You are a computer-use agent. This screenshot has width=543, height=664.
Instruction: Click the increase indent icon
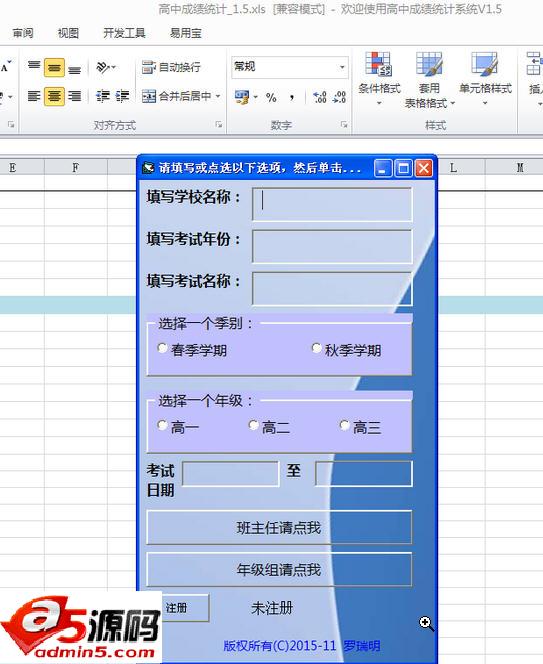(x=122, y=96)
